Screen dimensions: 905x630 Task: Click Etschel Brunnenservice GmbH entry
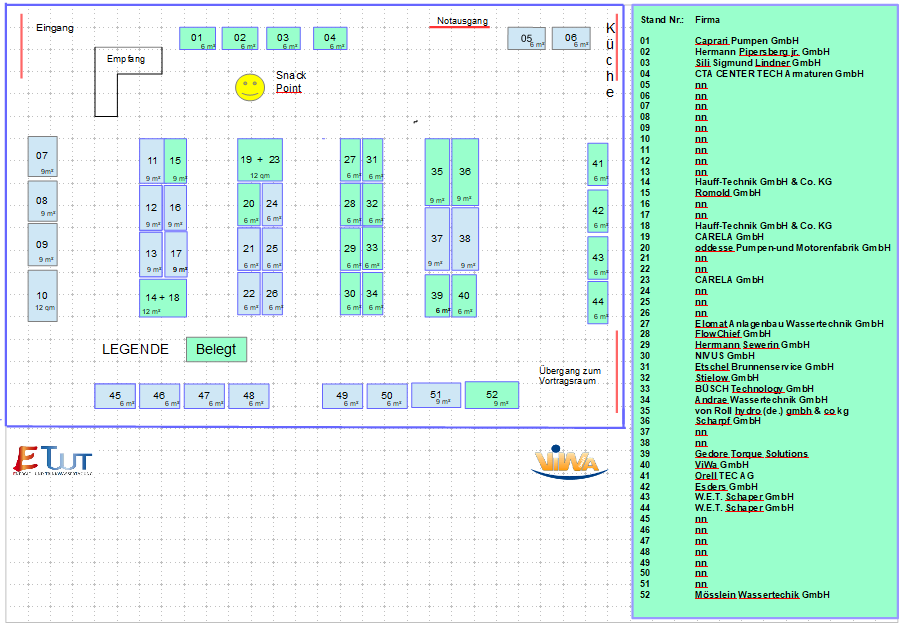(x=764, y=367)
